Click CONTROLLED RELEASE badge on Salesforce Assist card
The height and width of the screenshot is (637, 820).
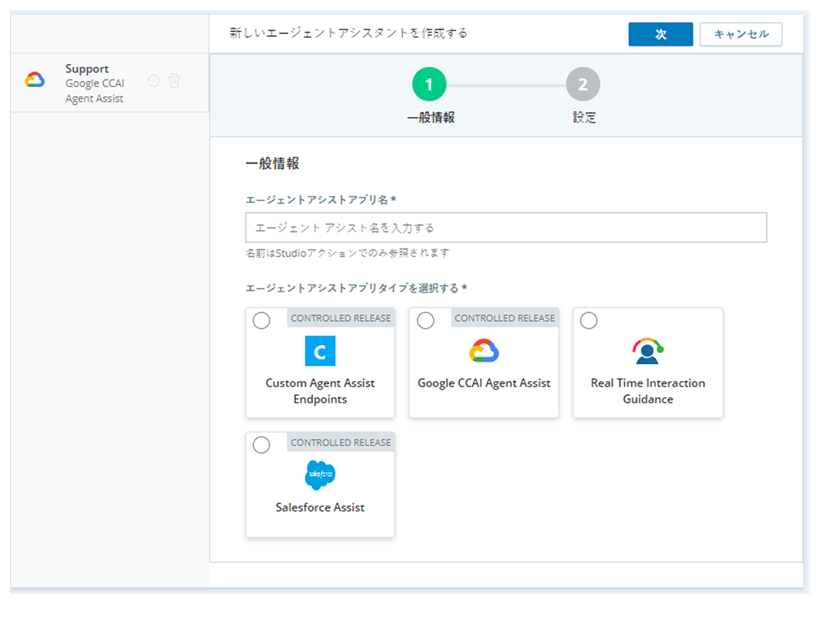[x=340, y=442]
